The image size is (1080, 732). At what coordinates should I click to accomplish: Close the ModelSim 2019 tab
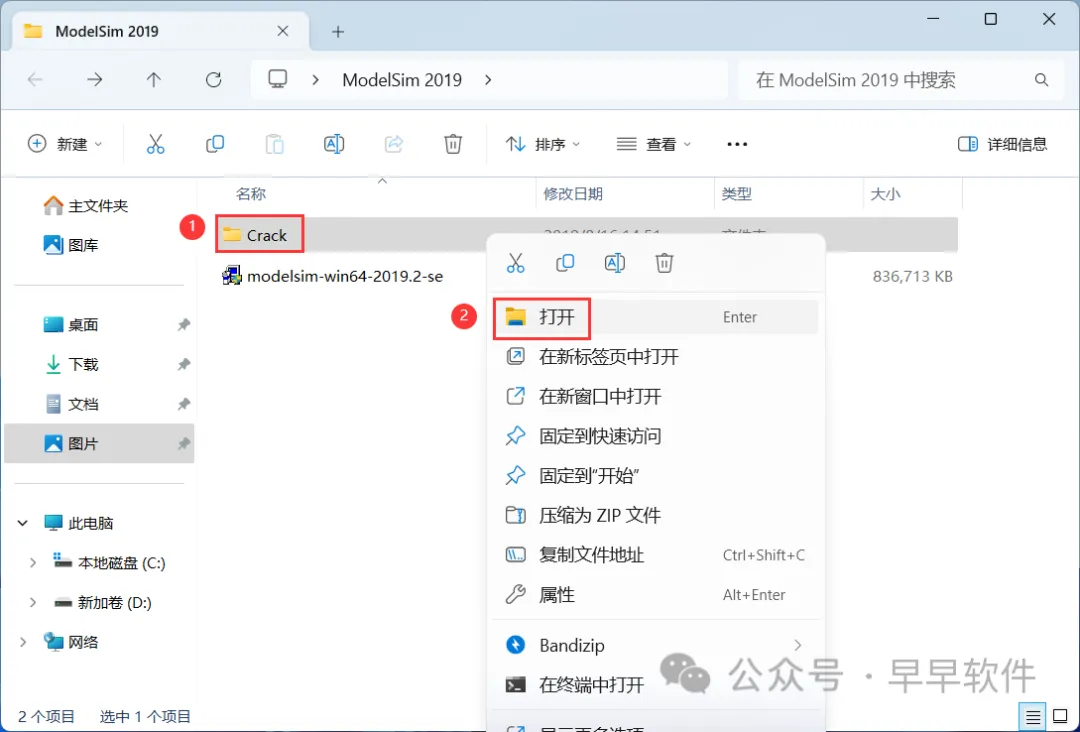[x=282, y=31]
